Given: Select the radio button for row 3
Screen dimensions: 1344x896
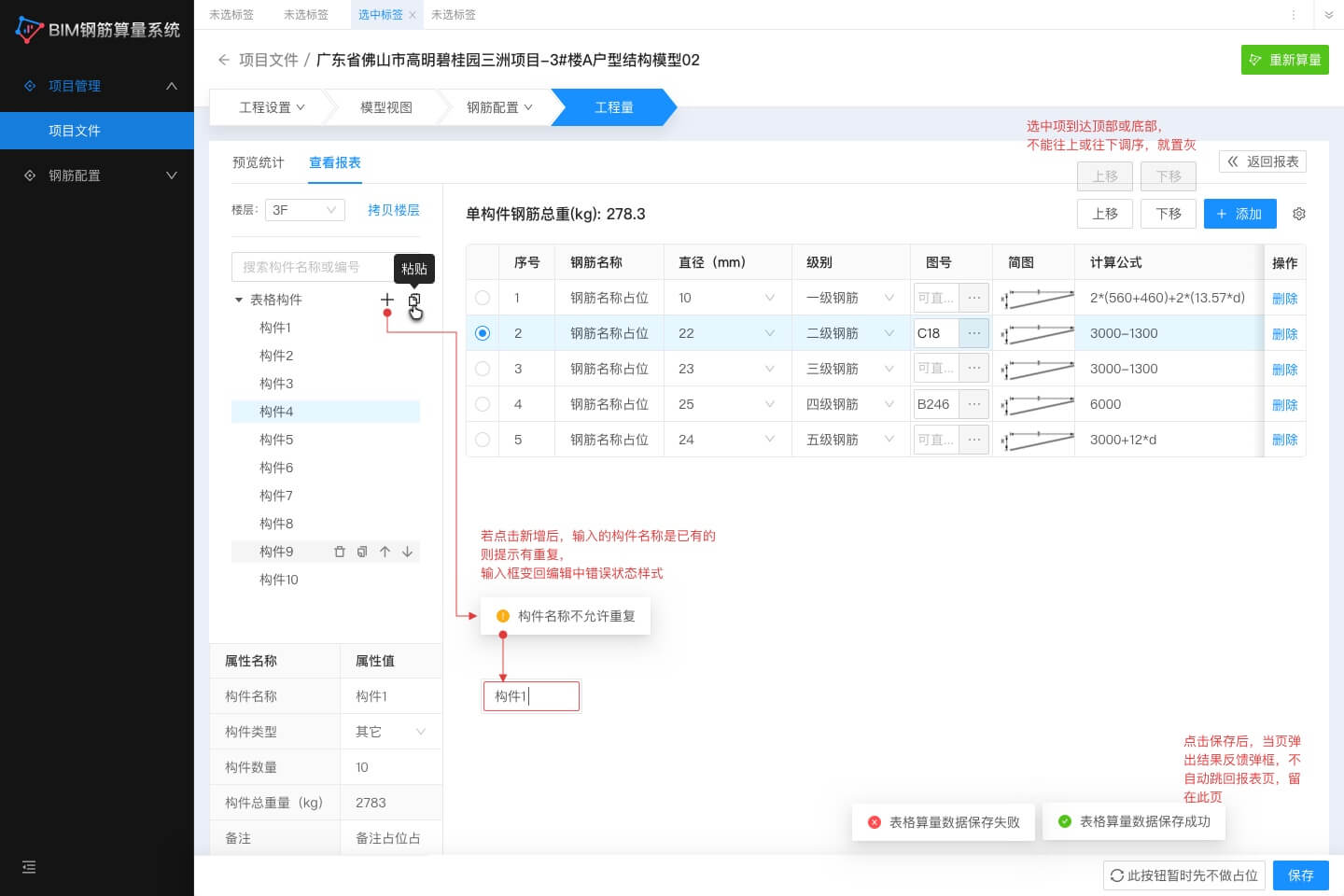Looking at the screenshot, I should [x=483, y=369].
